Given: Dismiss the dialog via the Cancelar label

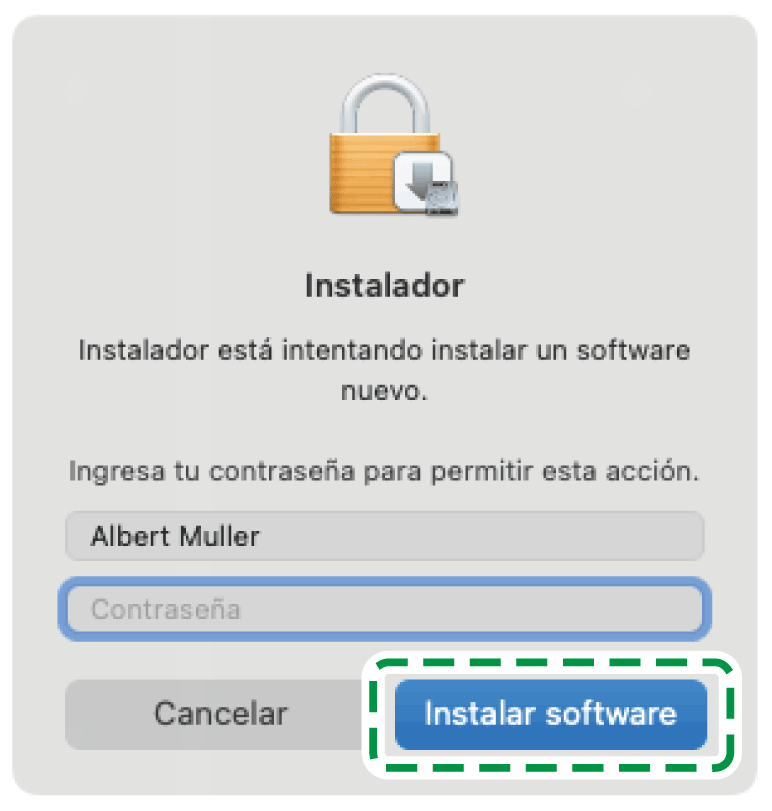Looking at the screenshot, I should tap(221, 714).
